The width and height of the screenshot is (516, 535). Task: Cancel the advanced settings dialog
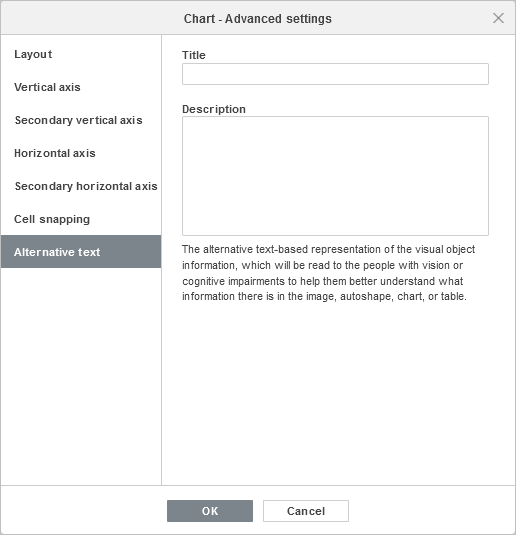click(306, 511)
